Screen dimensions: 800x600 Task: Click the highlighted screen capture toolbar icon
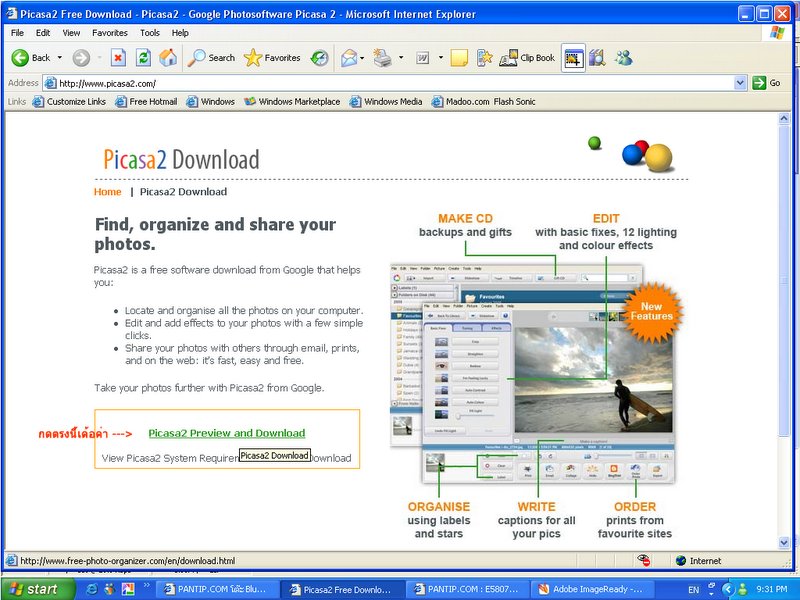point(573,58)
